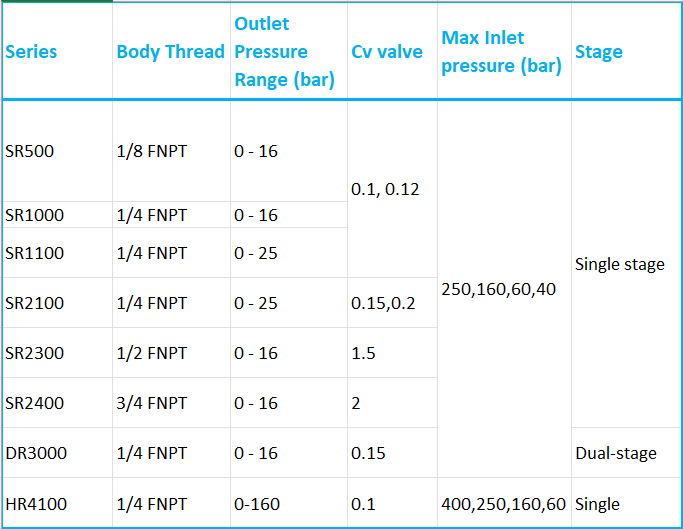The width and height of the screenshot is (683, 529).
Task: Select the 250,160,60,40 merged cell
Action: coord(498,289)
